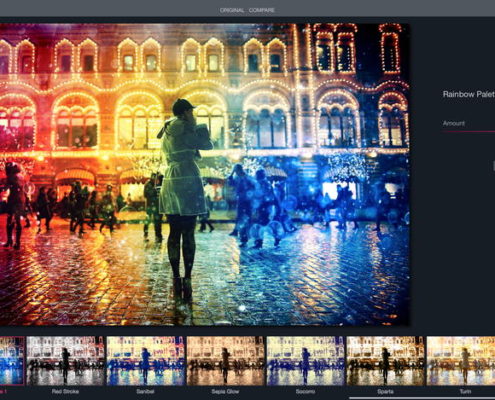The height and width of the screenshot is (400, 495).
Task: Pick the Turin preset thumbnail
Action: point(461,361)
